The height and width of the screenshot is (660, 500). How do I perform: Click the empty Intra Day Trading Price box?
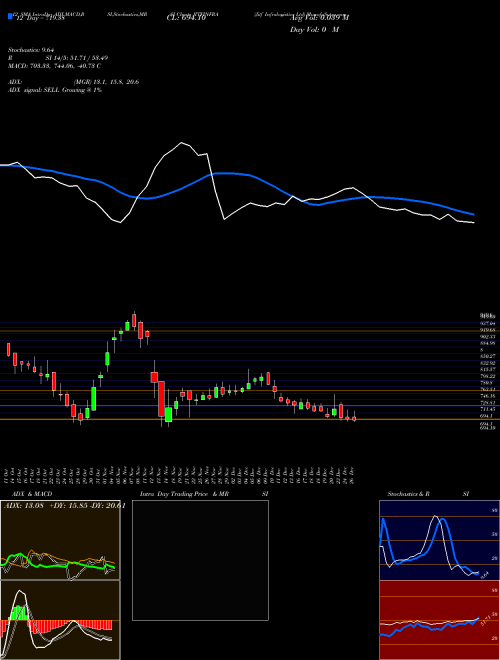coord(200,560)
